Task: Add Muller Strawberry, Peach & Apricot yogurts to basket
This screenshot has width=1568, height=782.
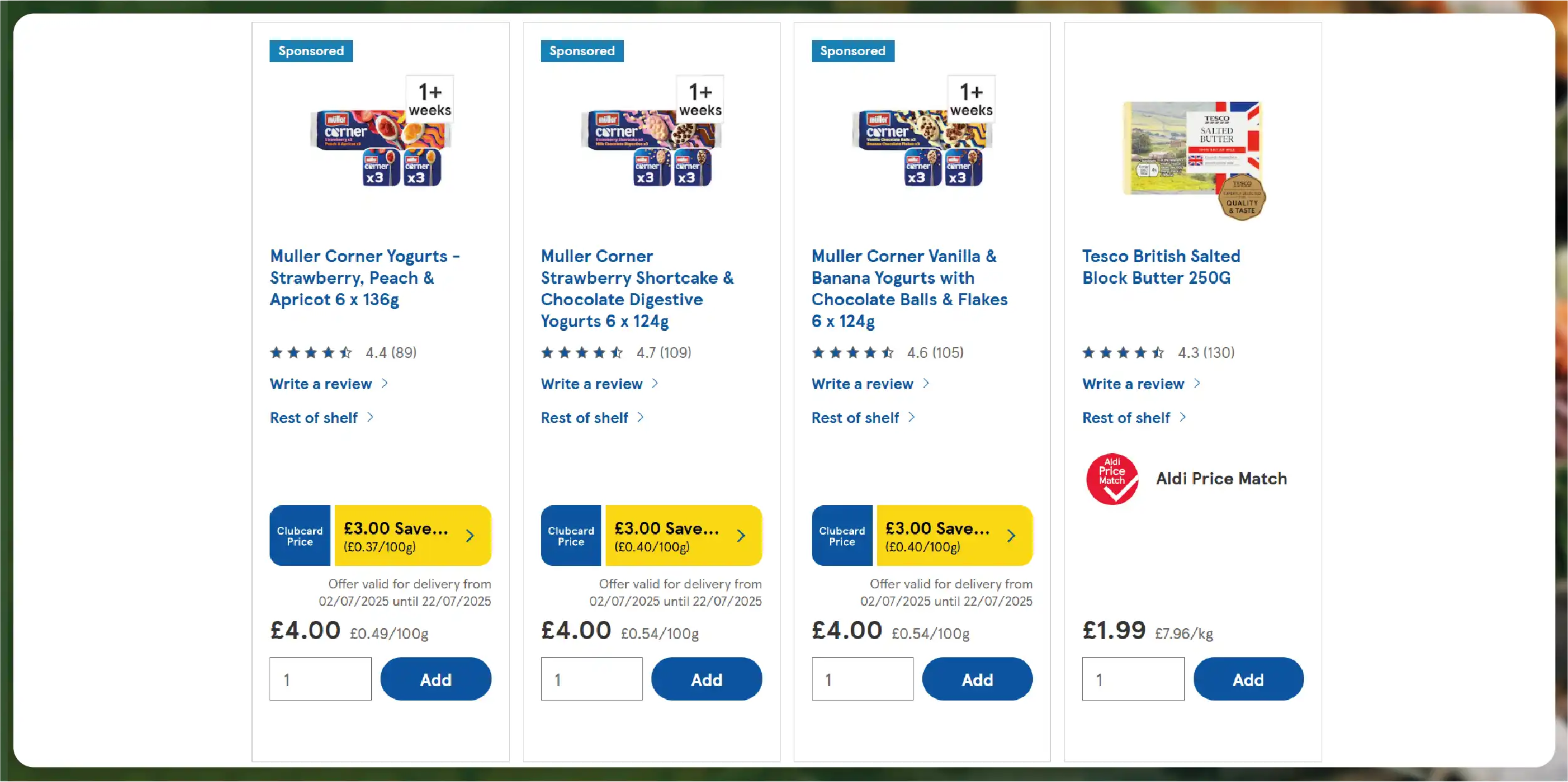Action: click(x=436, y=679)
